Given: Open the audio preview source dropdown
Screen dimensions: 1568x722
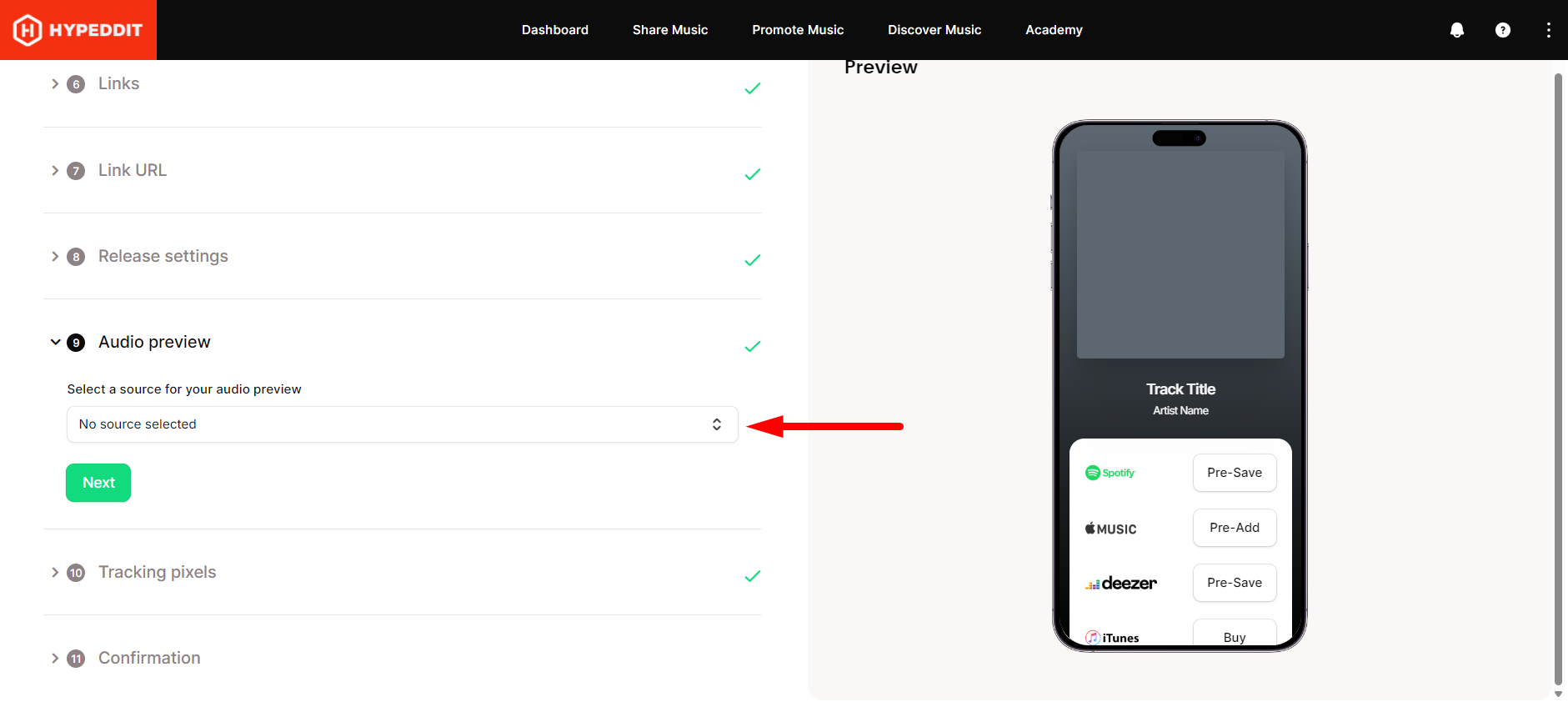Looking at the screenshot, I should pyautogui.click(x=402, y=424).
